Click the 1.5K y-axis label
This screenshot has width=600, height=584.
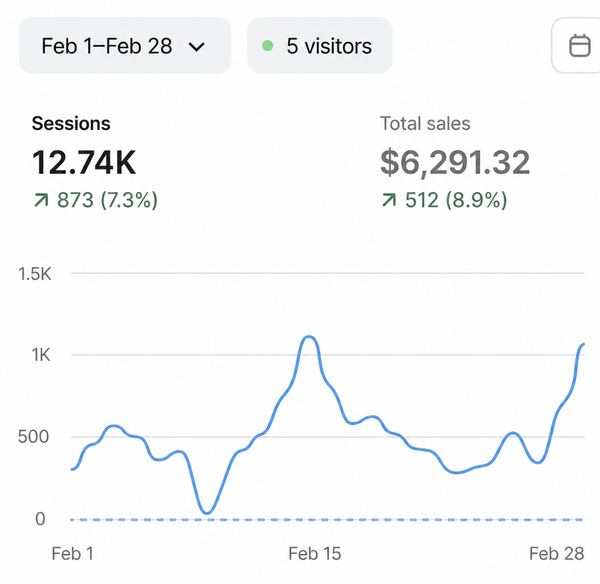(x=34, y=273)
